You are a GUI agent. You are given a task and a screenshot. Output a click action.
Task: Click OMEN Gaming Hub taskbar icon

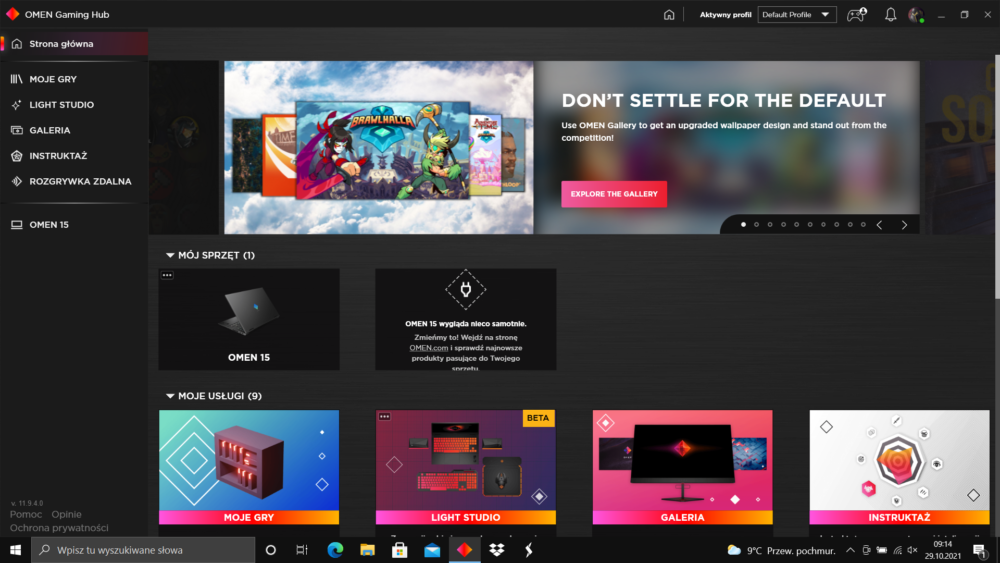pos(464,550)
